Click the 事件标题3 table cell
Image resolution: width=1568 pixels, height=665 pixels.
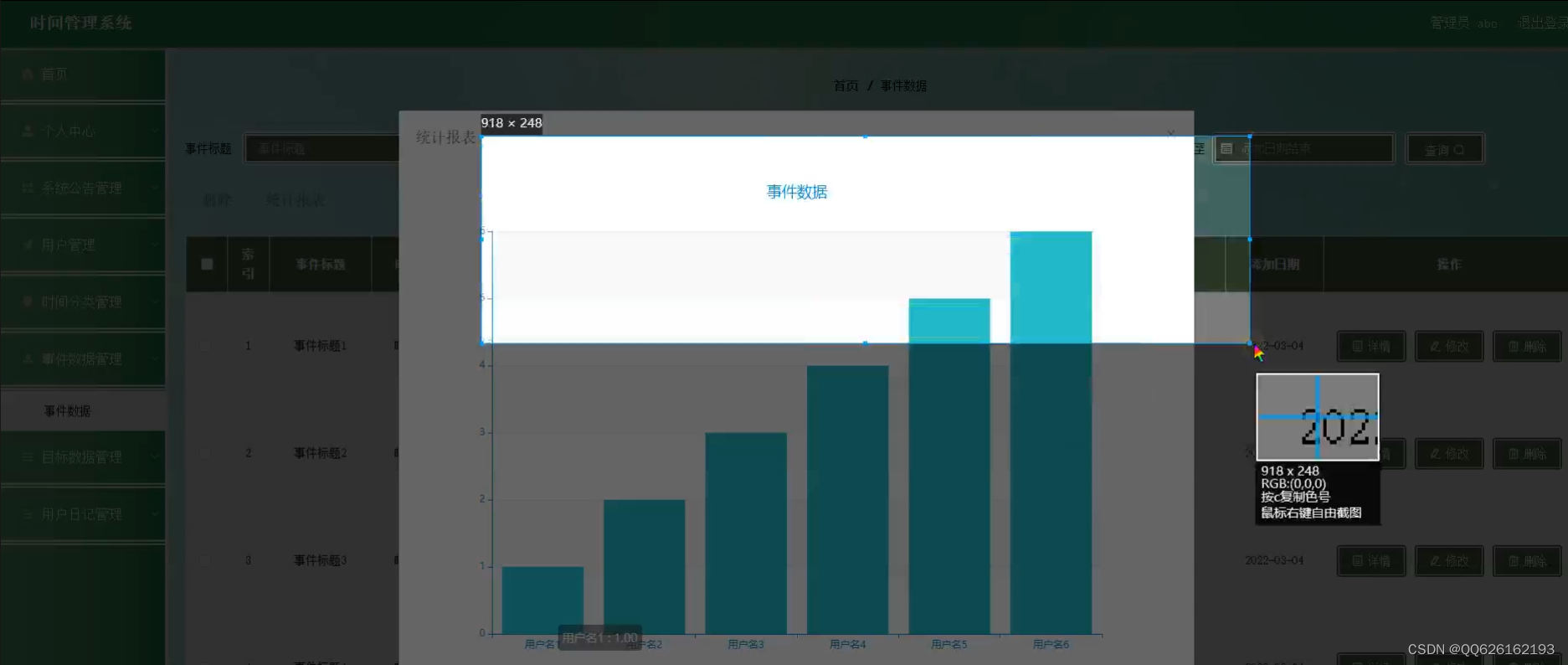click(x=320, y=559)
